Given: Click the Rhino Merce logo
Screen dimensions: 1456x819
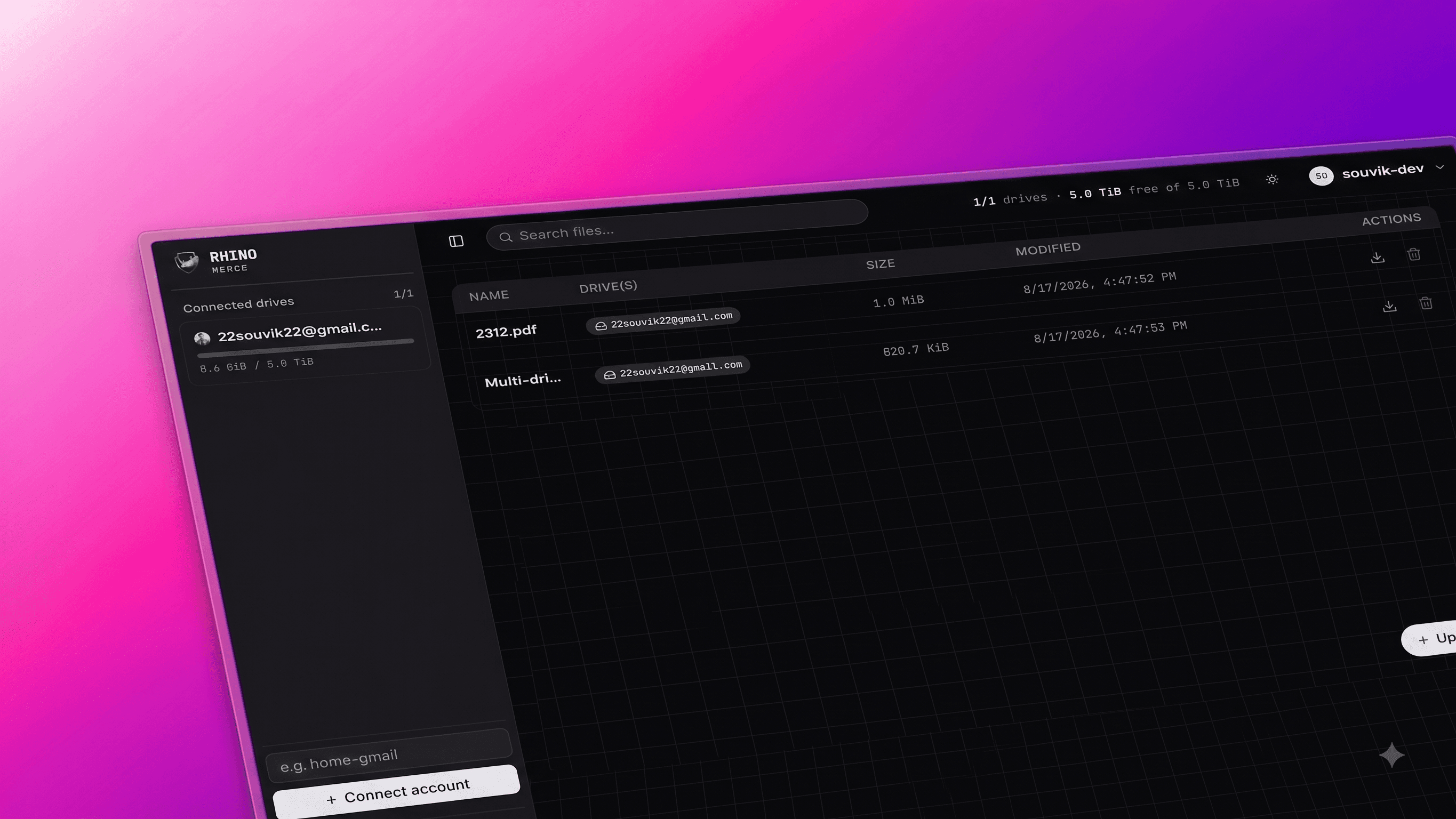Looking at the screenshot, I should (187, 262).
